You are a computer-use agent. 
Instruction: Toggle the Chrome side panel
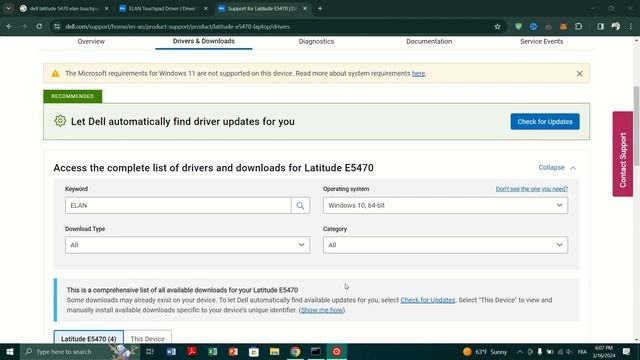tap(600, 27)
